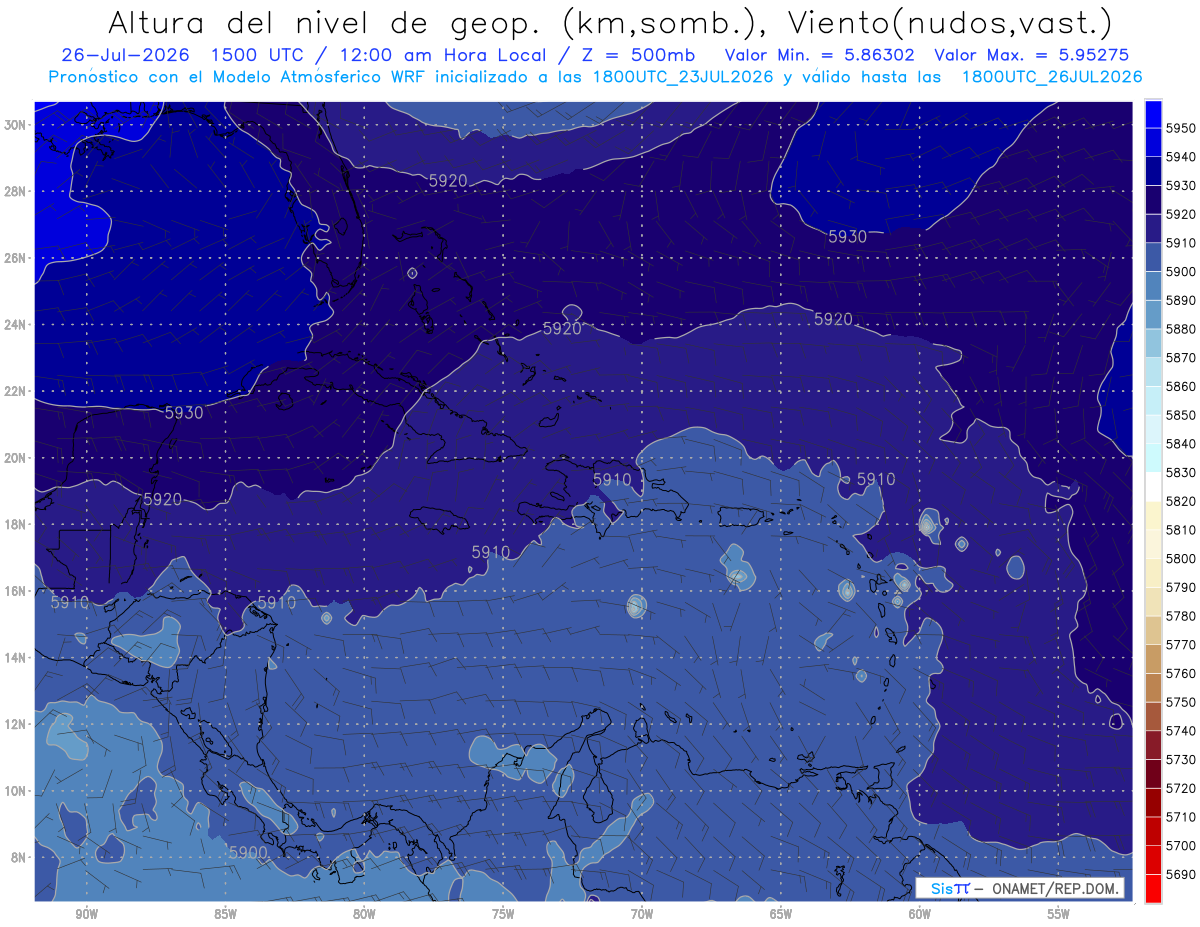Click the '90W' longitude axis label
The height and width of the screenshot is (927, 1200).
pos(86,914)
